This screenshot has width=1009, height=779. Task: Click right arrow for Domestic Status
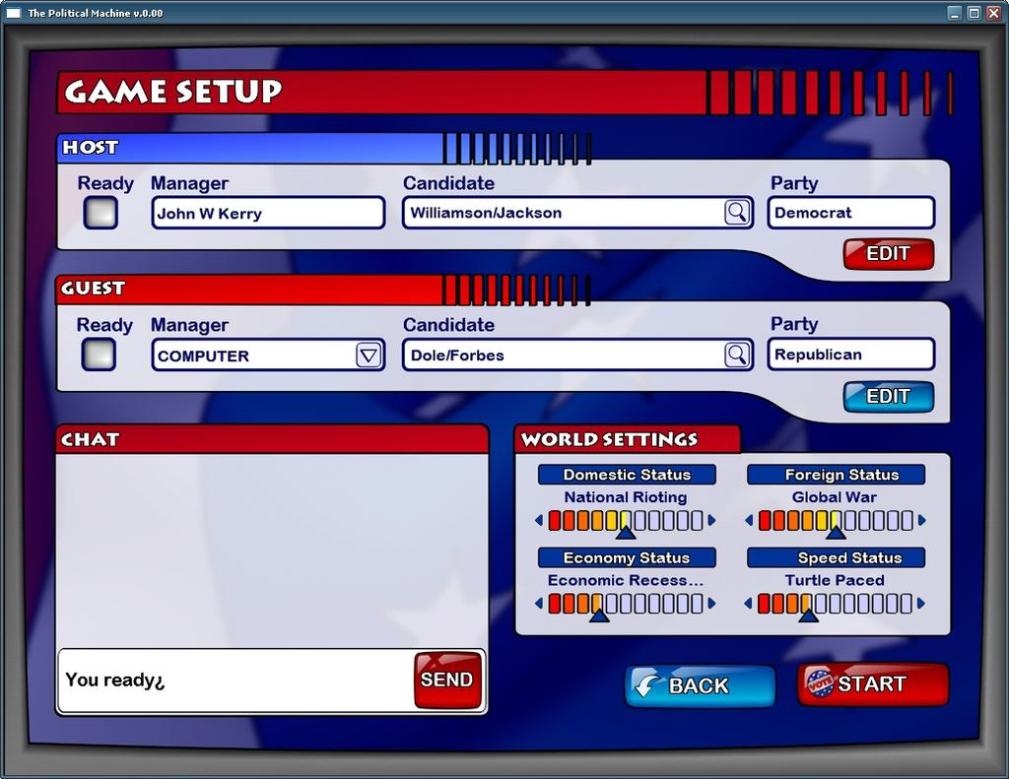712,520
